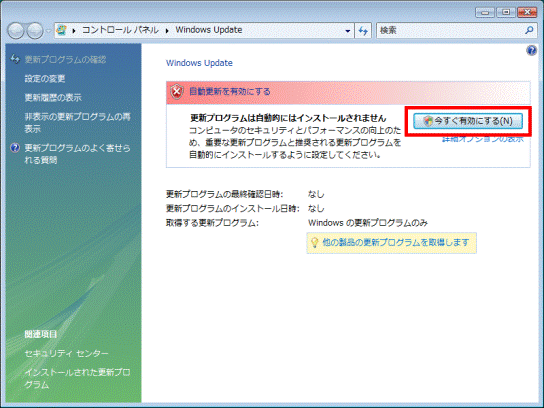Close the Windows Update window
The width and height of the screenshot is (544, 408).
[x=527, y=12]
